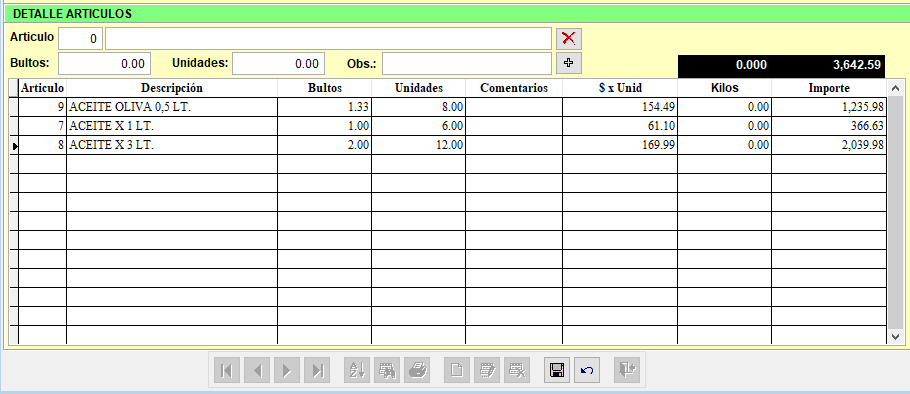The width and height of the screenshot is (910, 394).
Task: Click the 366.63 Importe cell
Action: 829,126
